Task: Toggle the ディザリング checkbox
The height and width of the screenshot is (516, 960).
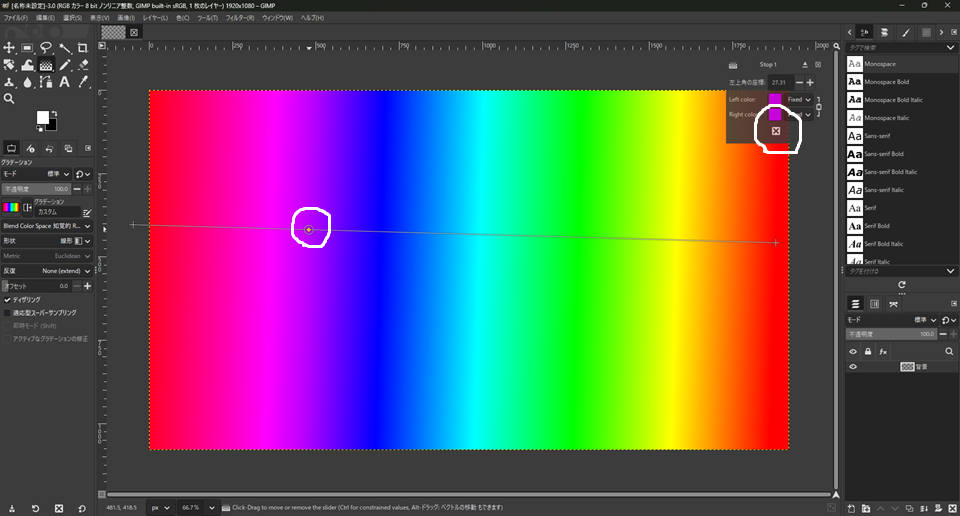Action: pyautogui.click(x=8, y=299)
